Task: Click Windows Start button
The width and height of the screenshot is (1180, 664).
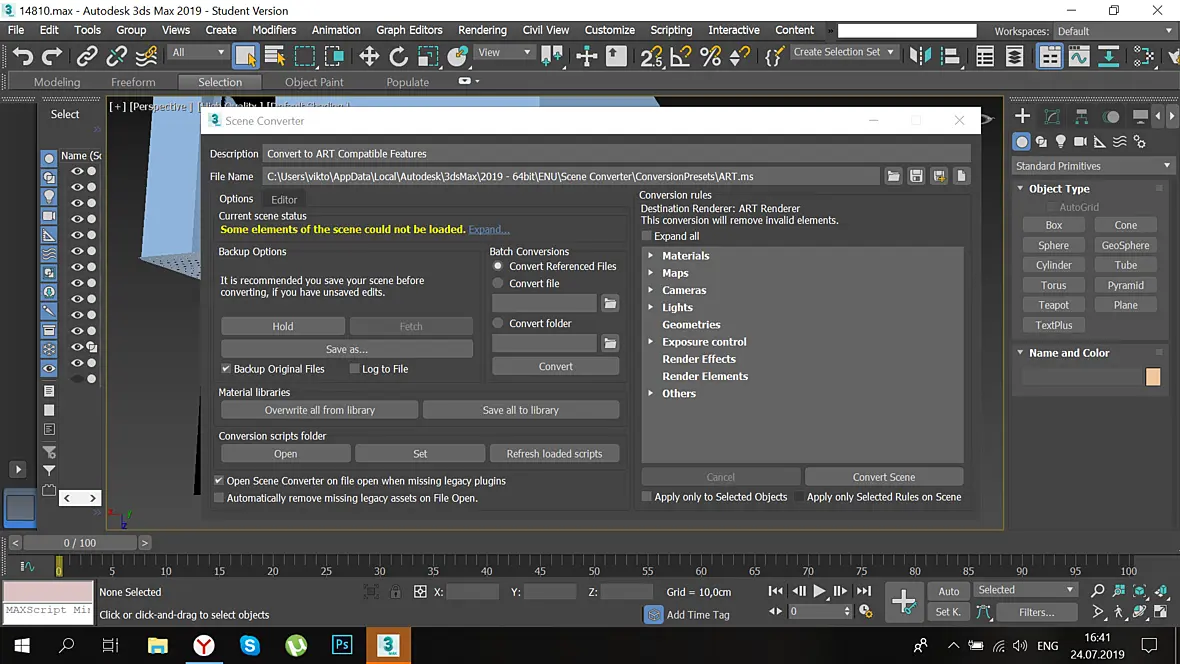Action: click(22, 645)
